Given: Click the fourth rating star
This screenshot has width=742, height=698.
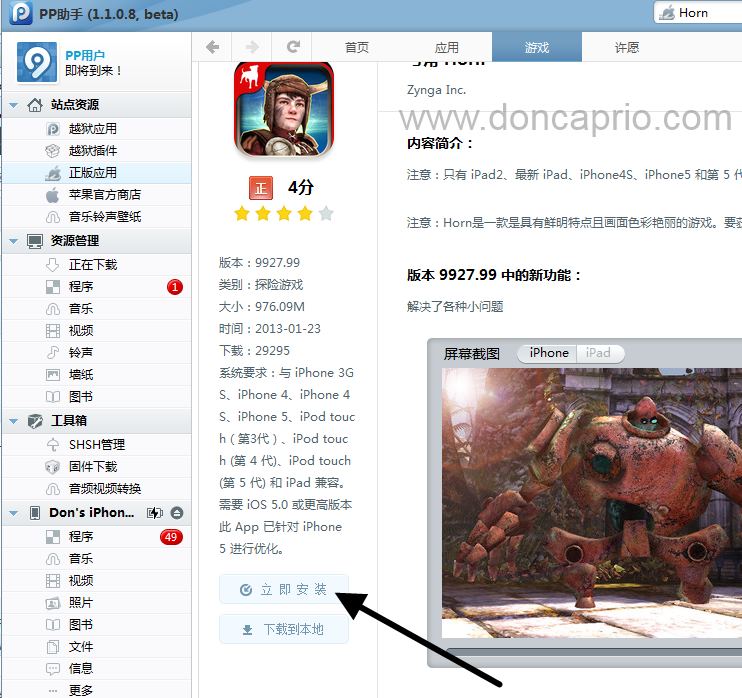Looking at the screenshot, I should [305, 214].
